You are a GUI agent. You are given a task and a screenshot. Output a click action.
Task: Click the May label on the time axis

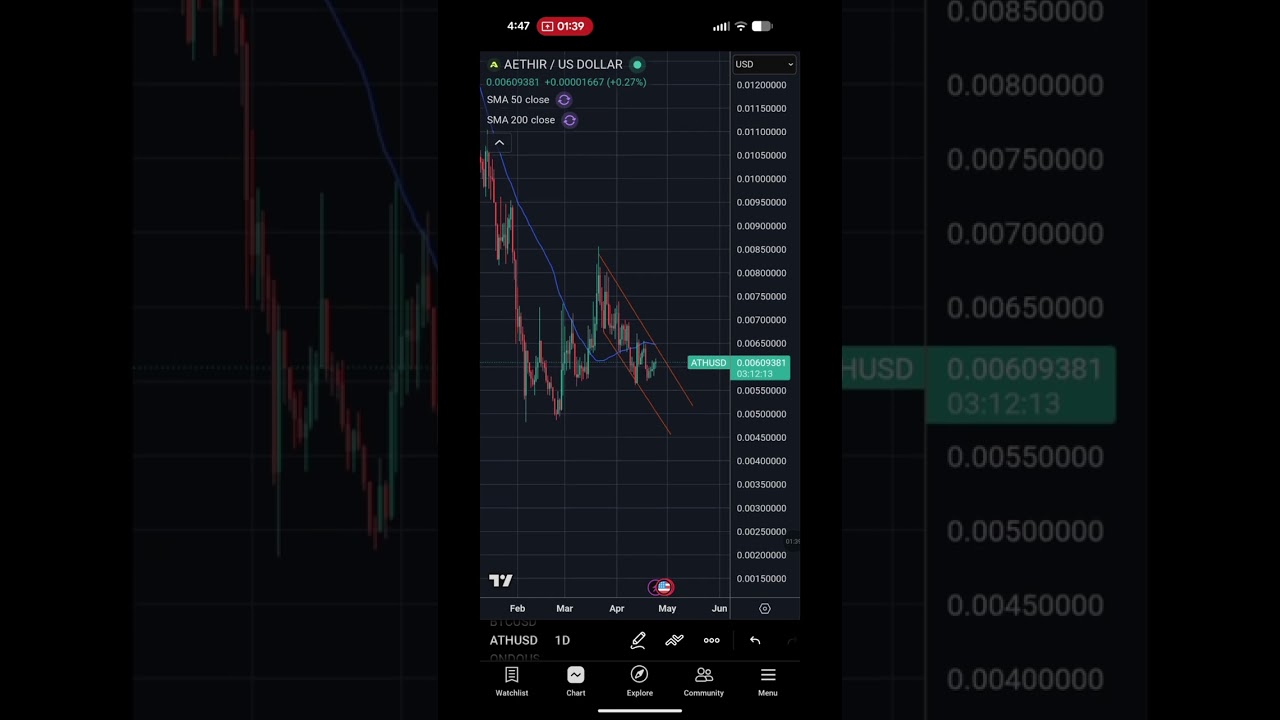(x=667, y=608)
